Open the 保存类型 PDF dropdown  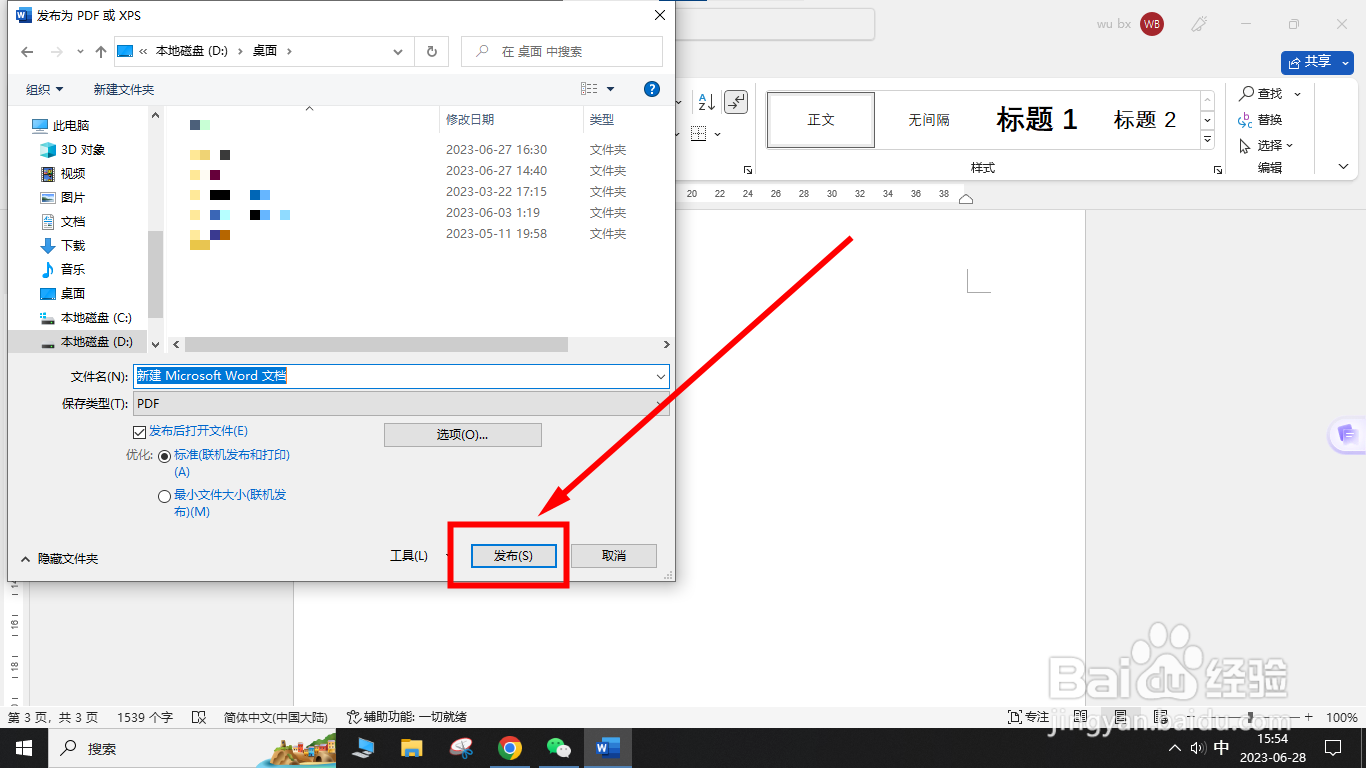(x=401, y=404)
